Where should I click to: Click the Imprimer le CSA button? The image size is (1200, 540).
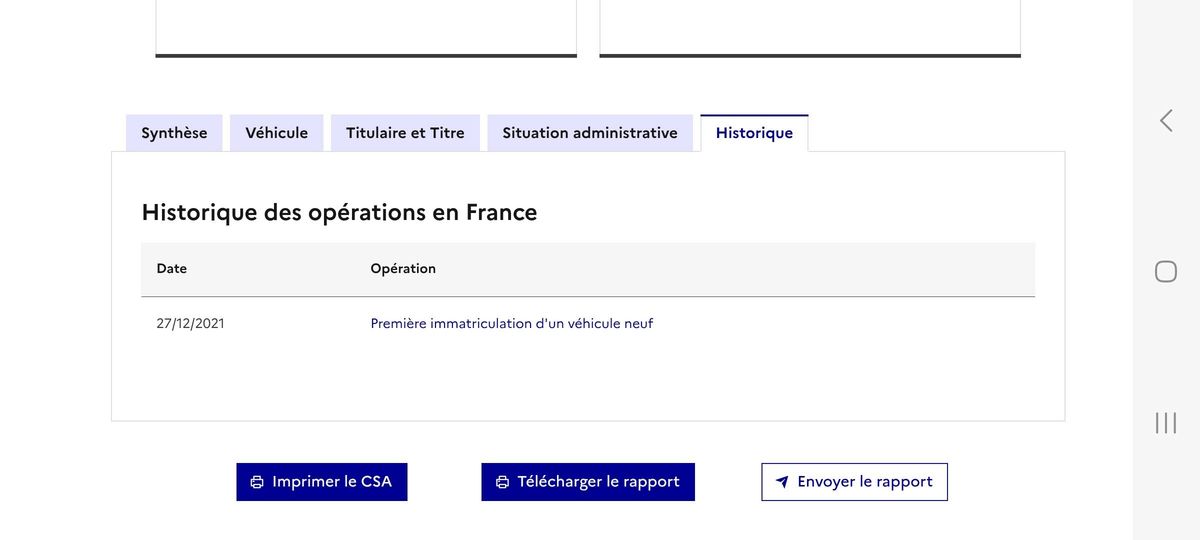pyautogui.click(x=322, y=482)
